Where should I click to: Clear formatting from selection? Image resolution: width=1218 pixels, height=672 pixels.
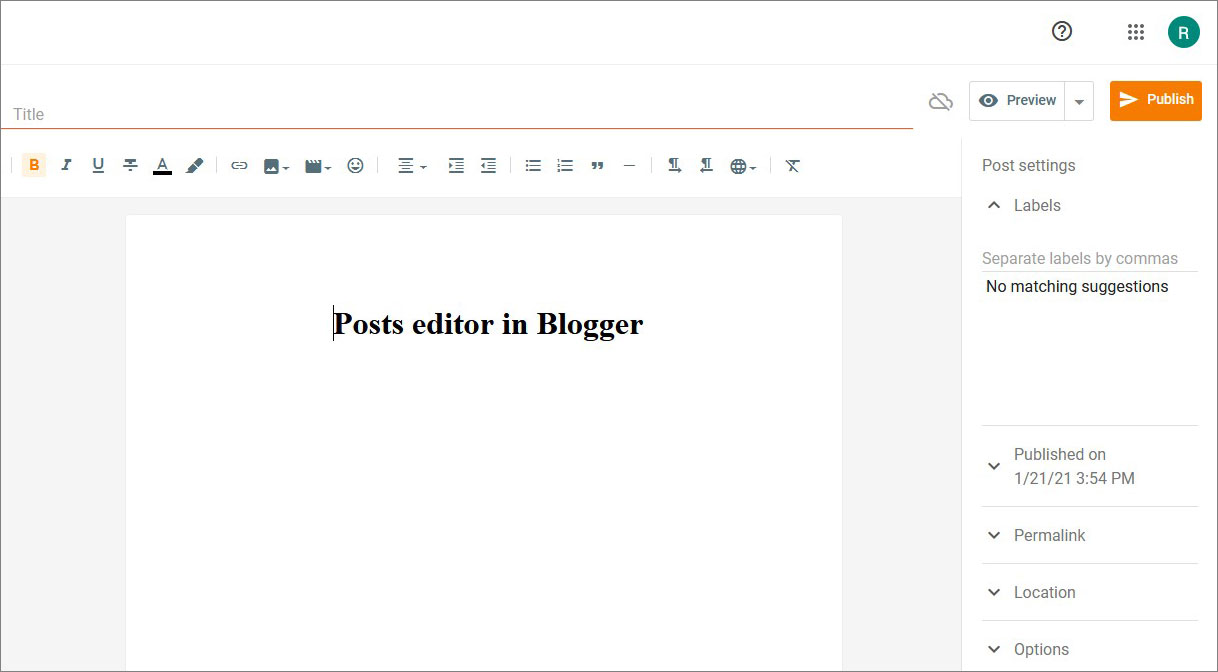click(793, 166)
